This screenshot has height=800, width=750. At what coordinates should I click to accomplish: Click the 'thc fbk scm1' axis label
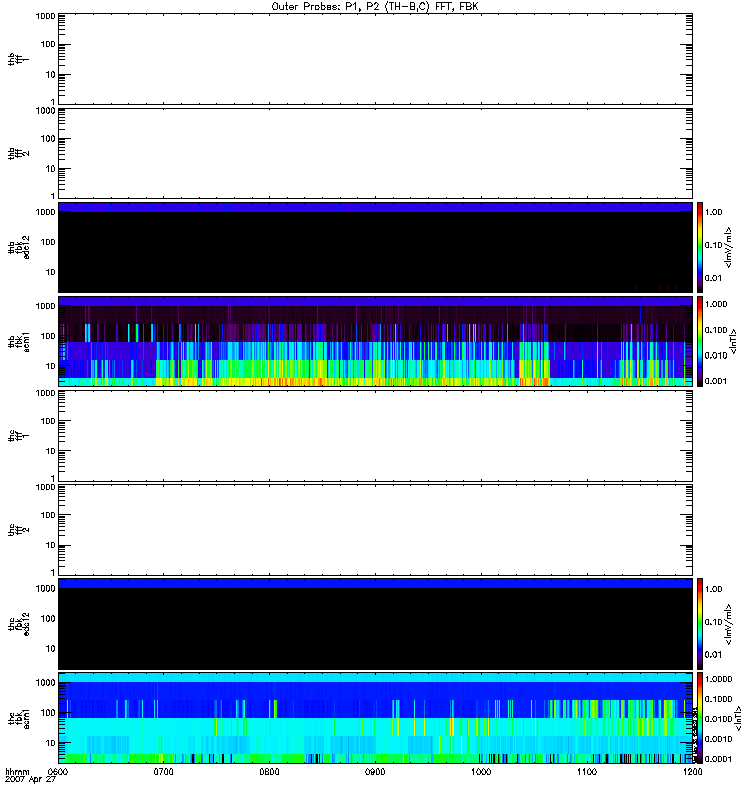pos(18,717)
